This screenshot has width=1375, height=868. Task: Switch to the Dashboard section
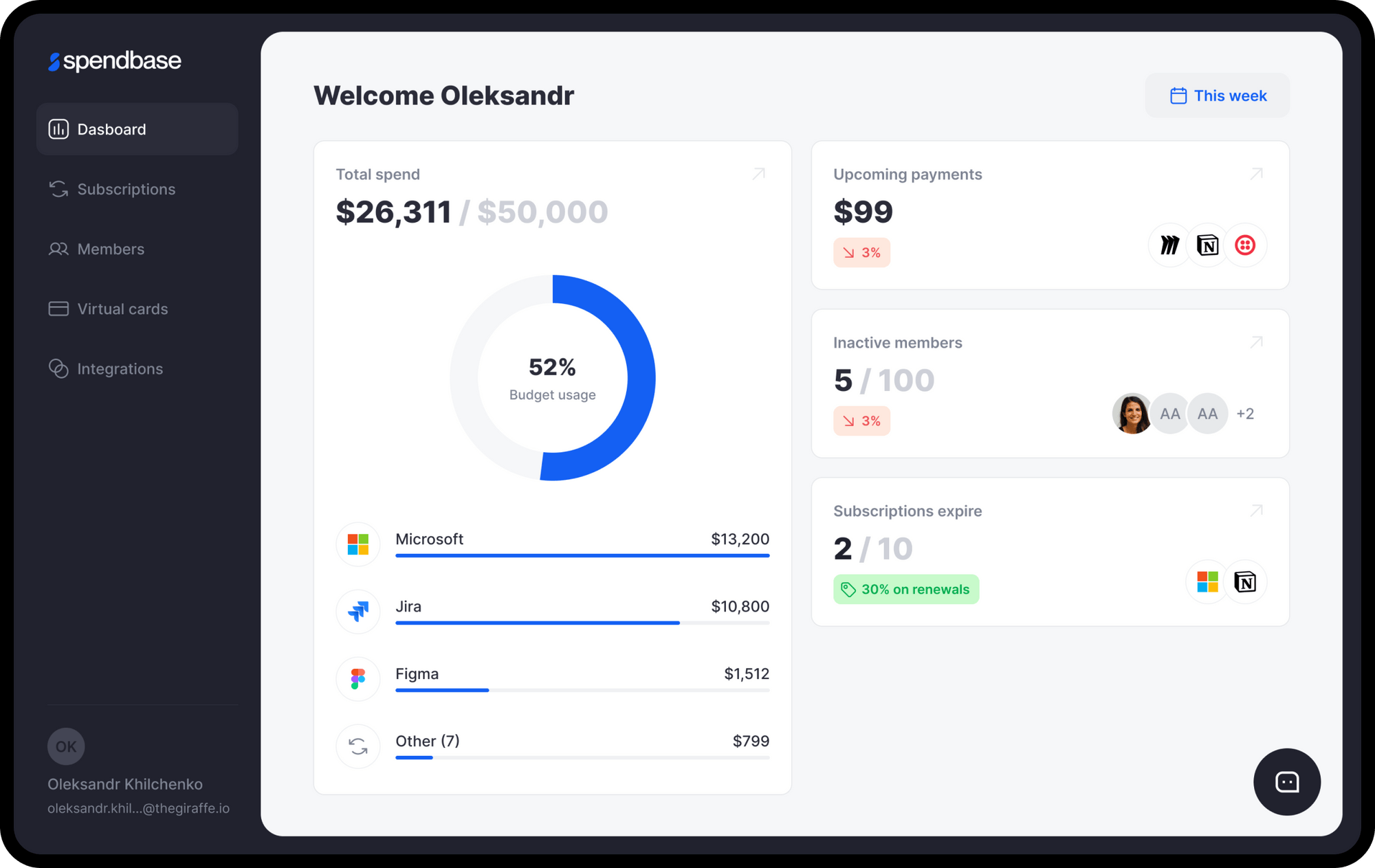(111, 129)
